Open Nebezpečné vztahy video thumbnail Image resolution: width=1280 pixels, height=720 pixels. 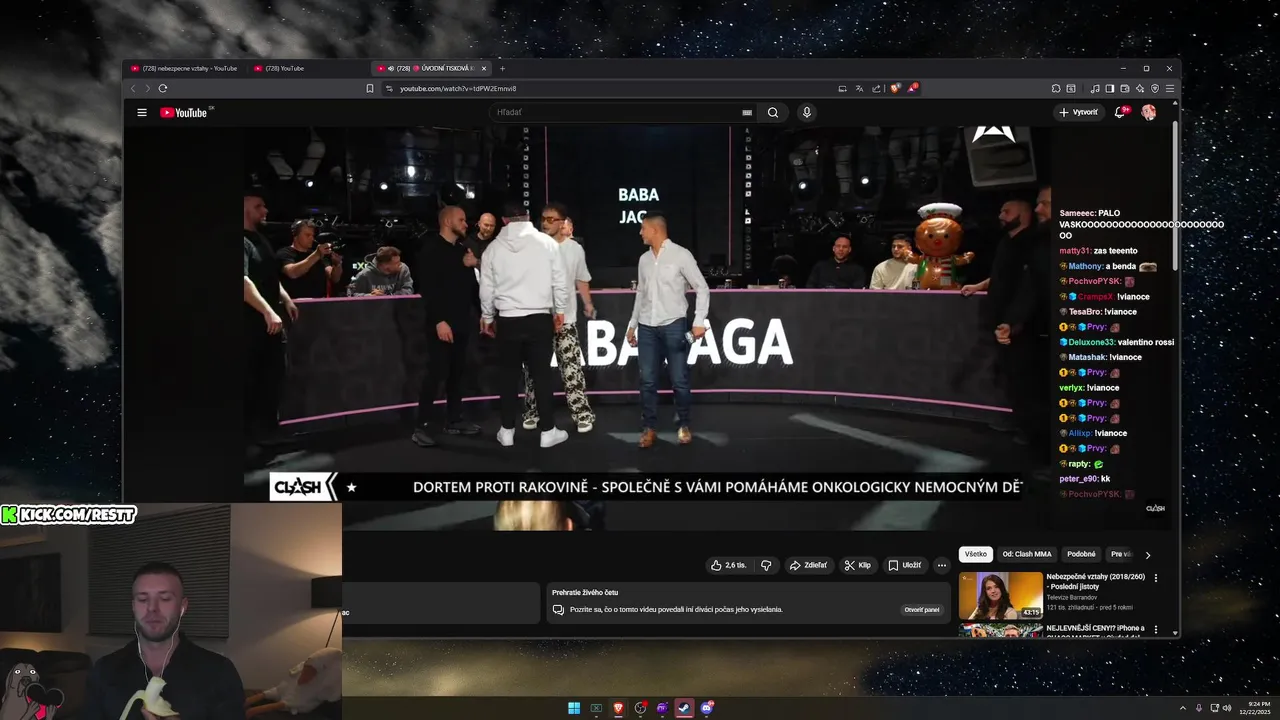[x=1000, y=595]
